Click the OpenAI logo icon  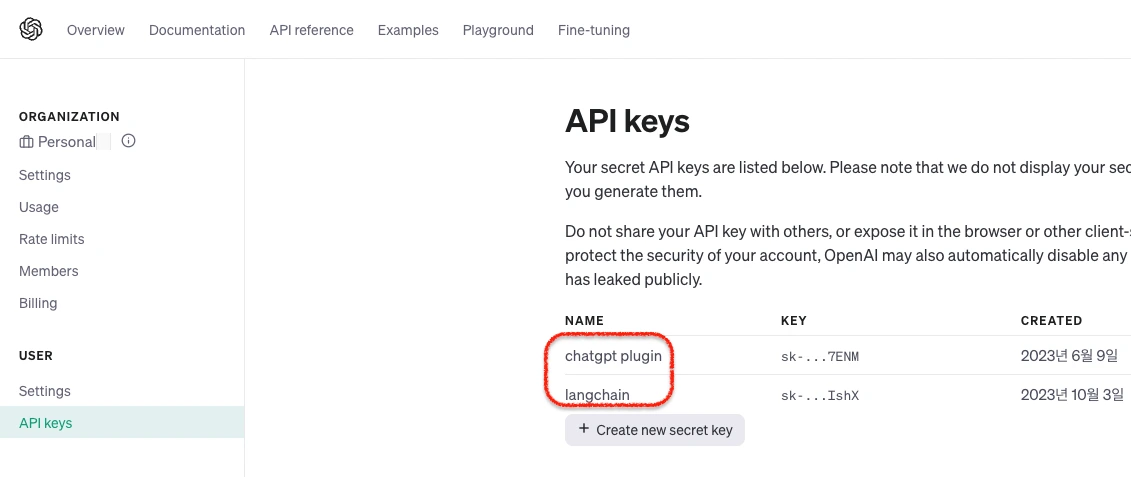point(31,30)
